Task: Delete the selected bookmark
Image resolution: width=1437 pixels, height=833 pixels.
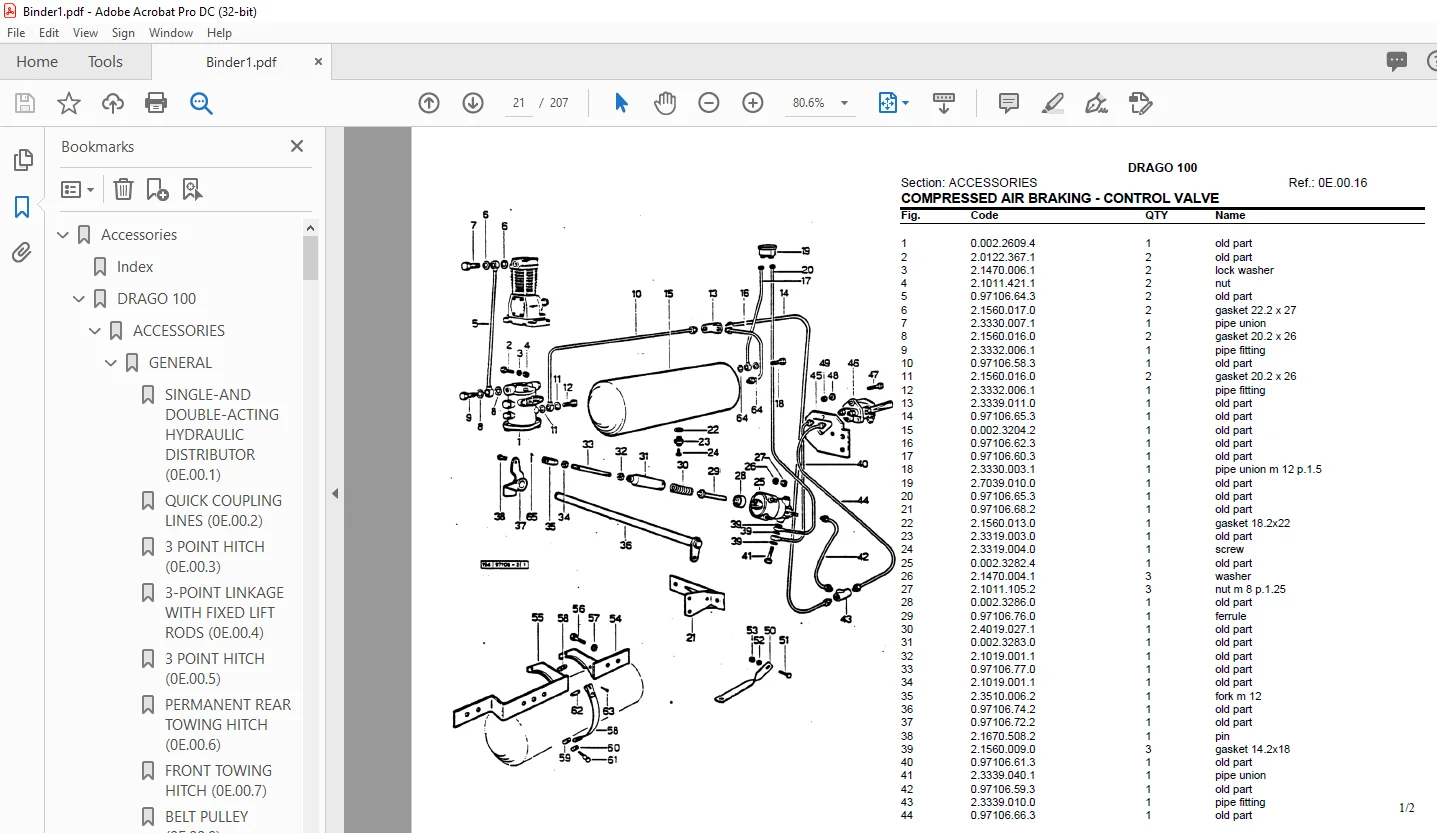Action: pos(123,189)
